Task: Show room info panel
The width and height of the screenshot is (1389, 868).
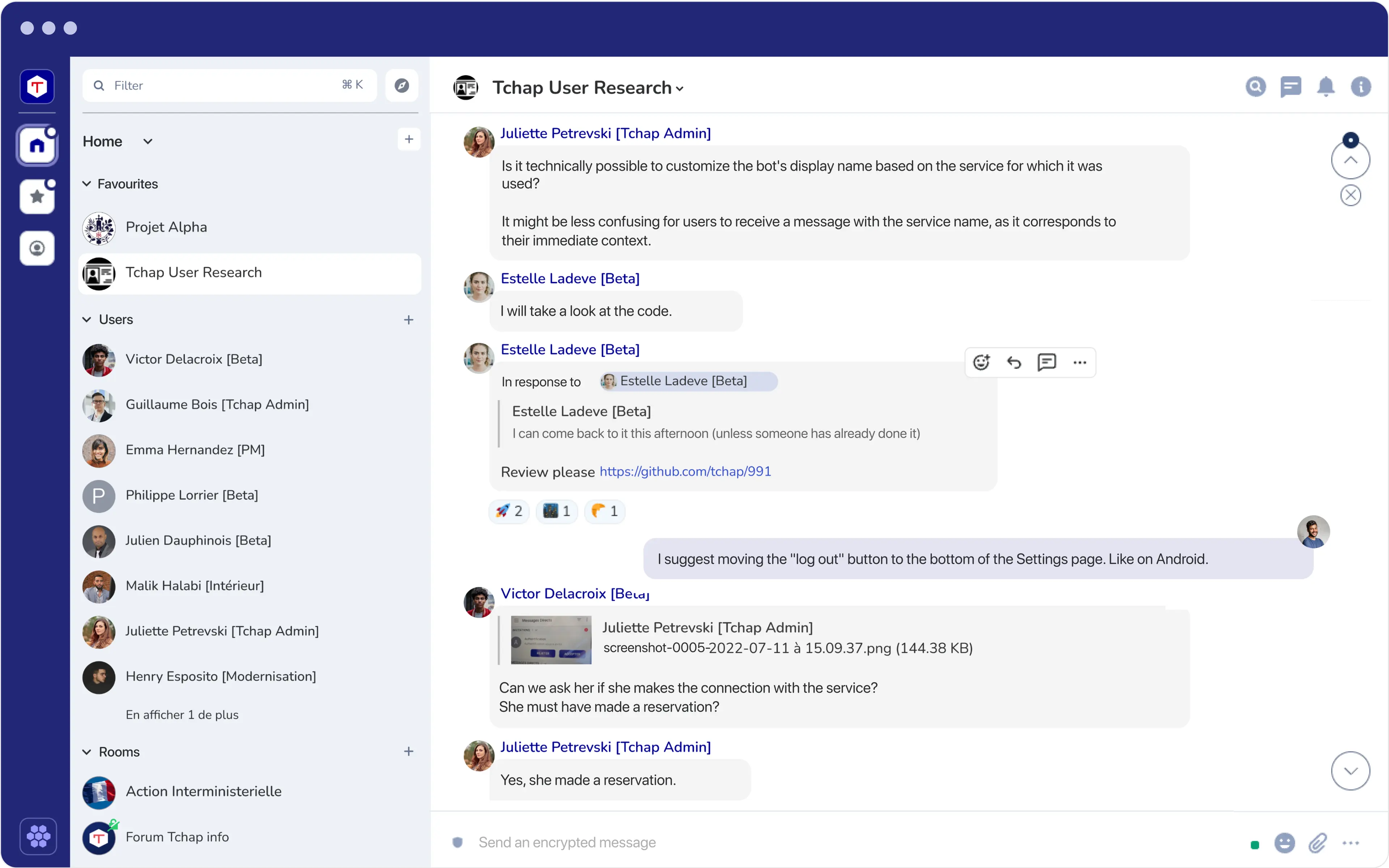Action: pyautogui.click(x=1360, y=87)
